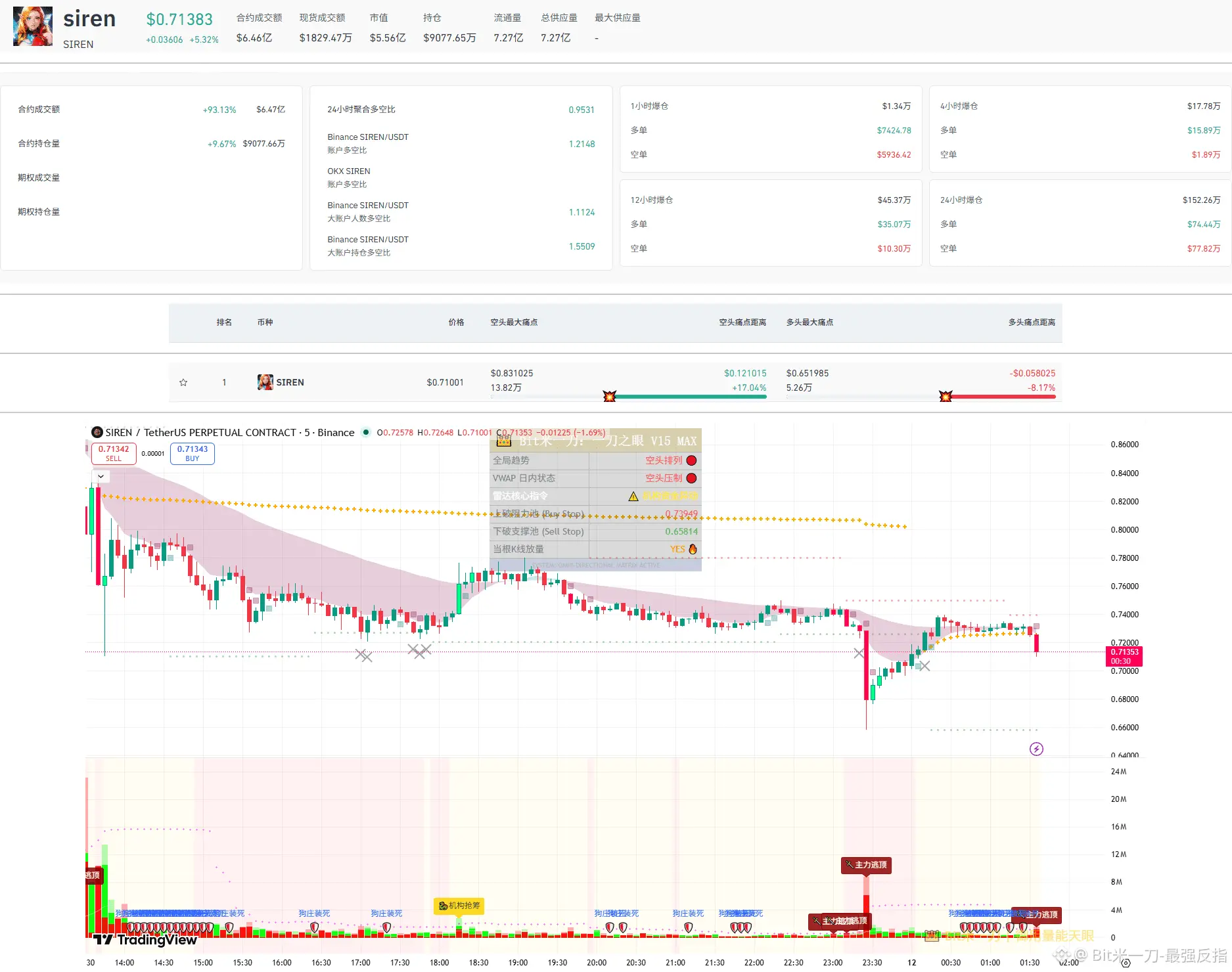Click the 市值 stat label in the header
Screen dimensions: 1232x972
378,18
